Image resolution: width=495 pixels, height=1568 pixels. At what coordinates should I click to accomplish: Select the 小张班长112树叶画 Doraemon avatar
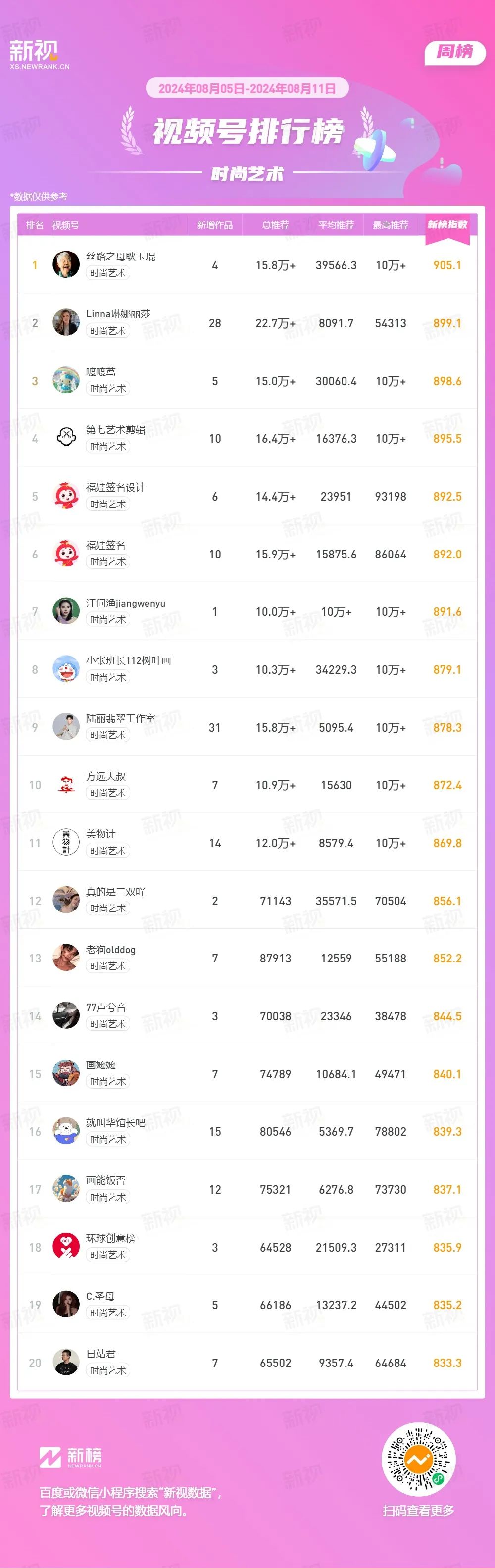pos(66,669)
